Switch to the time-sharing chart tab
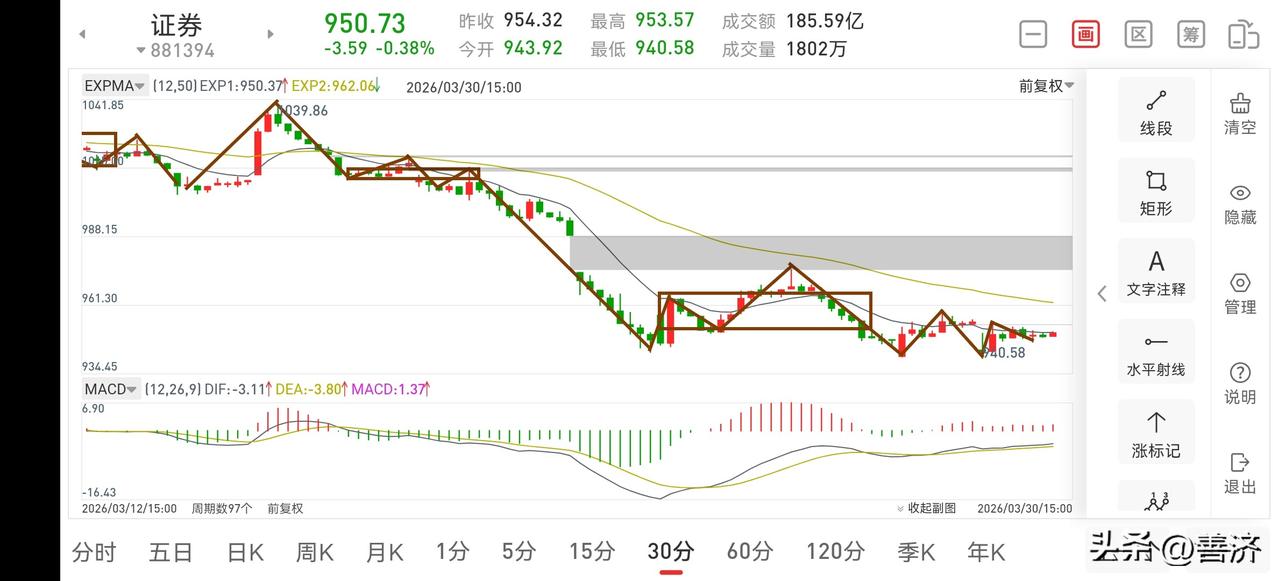Viewport: 1278px width, 581px height. tap(94, 551)
